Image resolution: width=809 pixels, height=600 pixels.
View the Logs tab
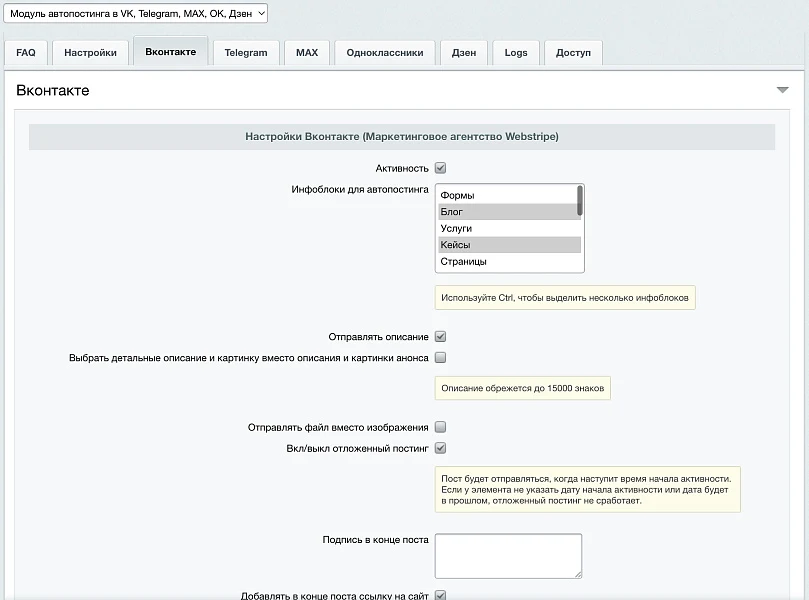[x=516, y=53]
